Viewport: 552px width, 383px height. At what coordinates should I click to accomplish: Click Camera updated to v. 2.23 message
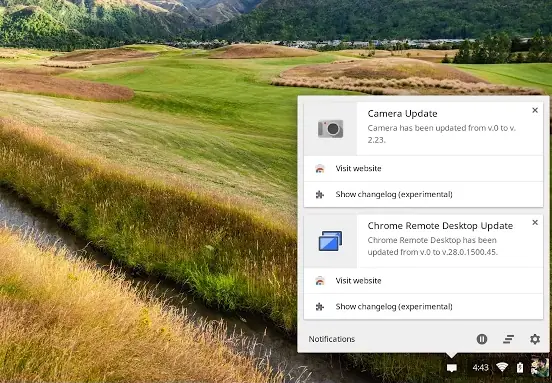point(441,134)
